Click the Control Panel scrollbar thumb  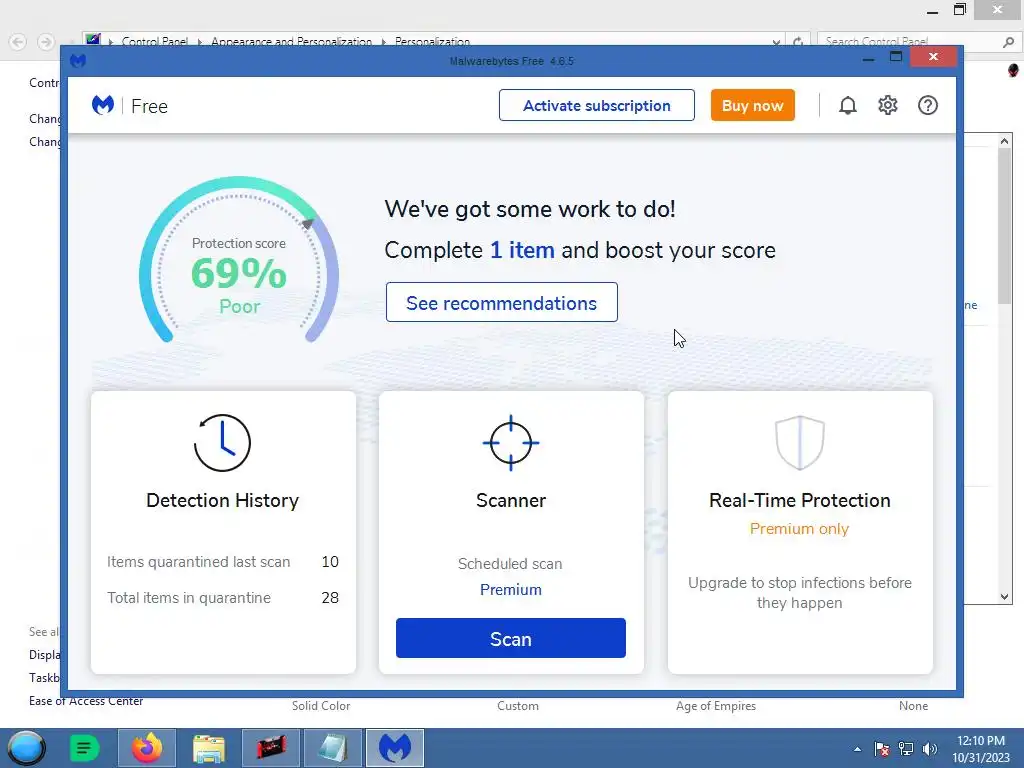tap(1004, 225)
